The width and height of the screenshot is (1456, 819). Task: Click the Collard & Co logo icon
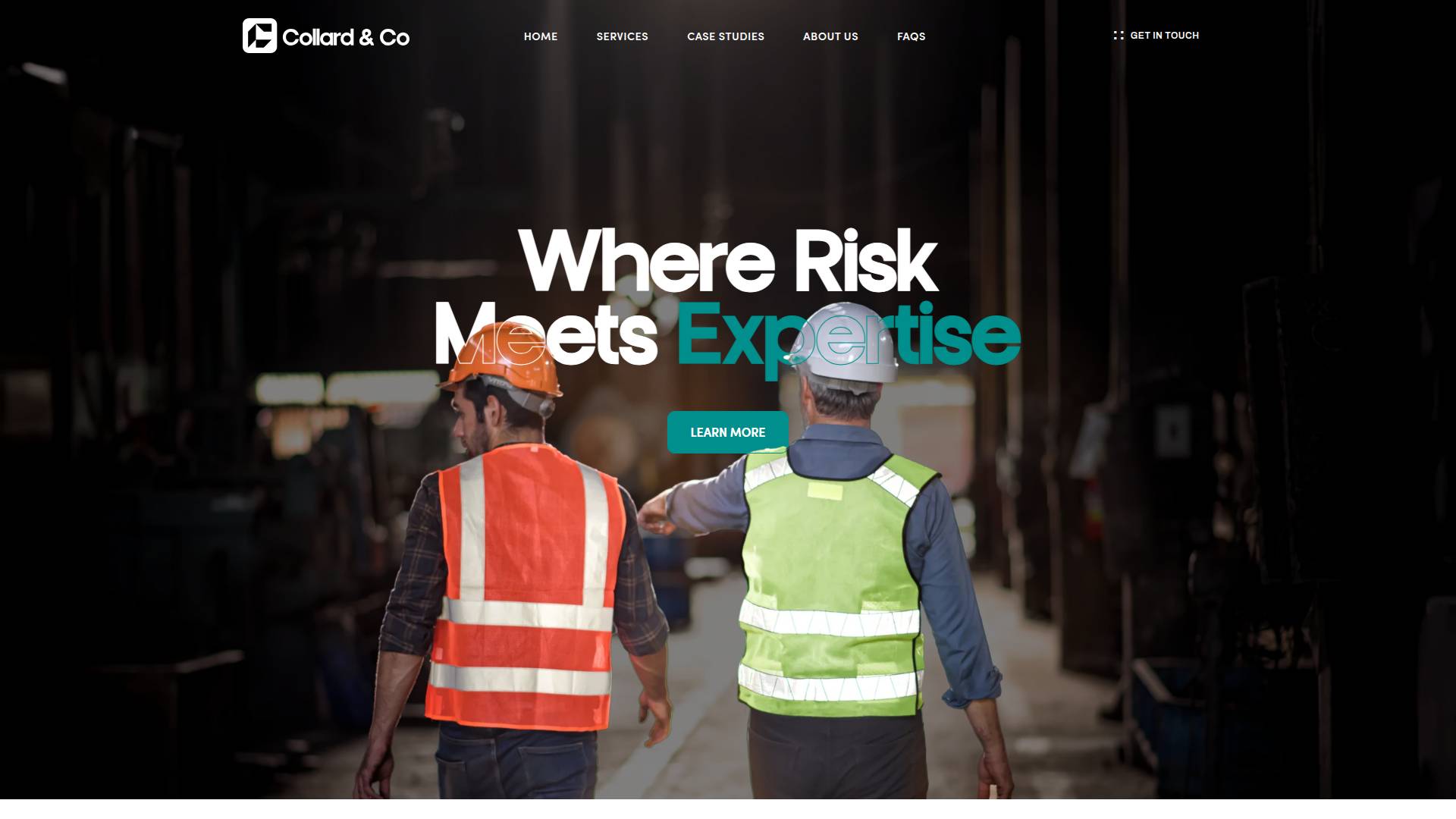tap(259, 36)
